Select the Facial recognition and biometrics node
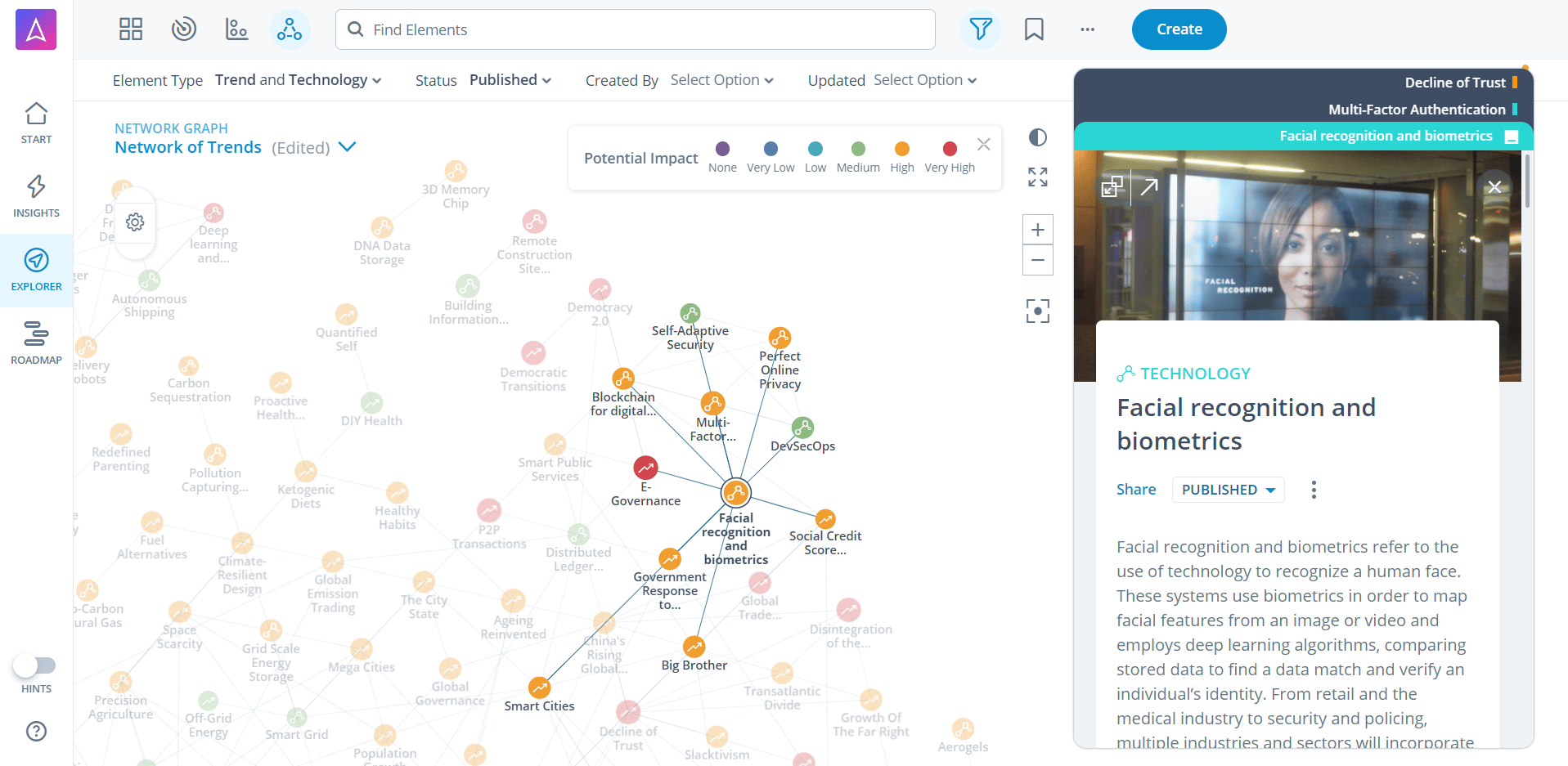 coord(736,493)
